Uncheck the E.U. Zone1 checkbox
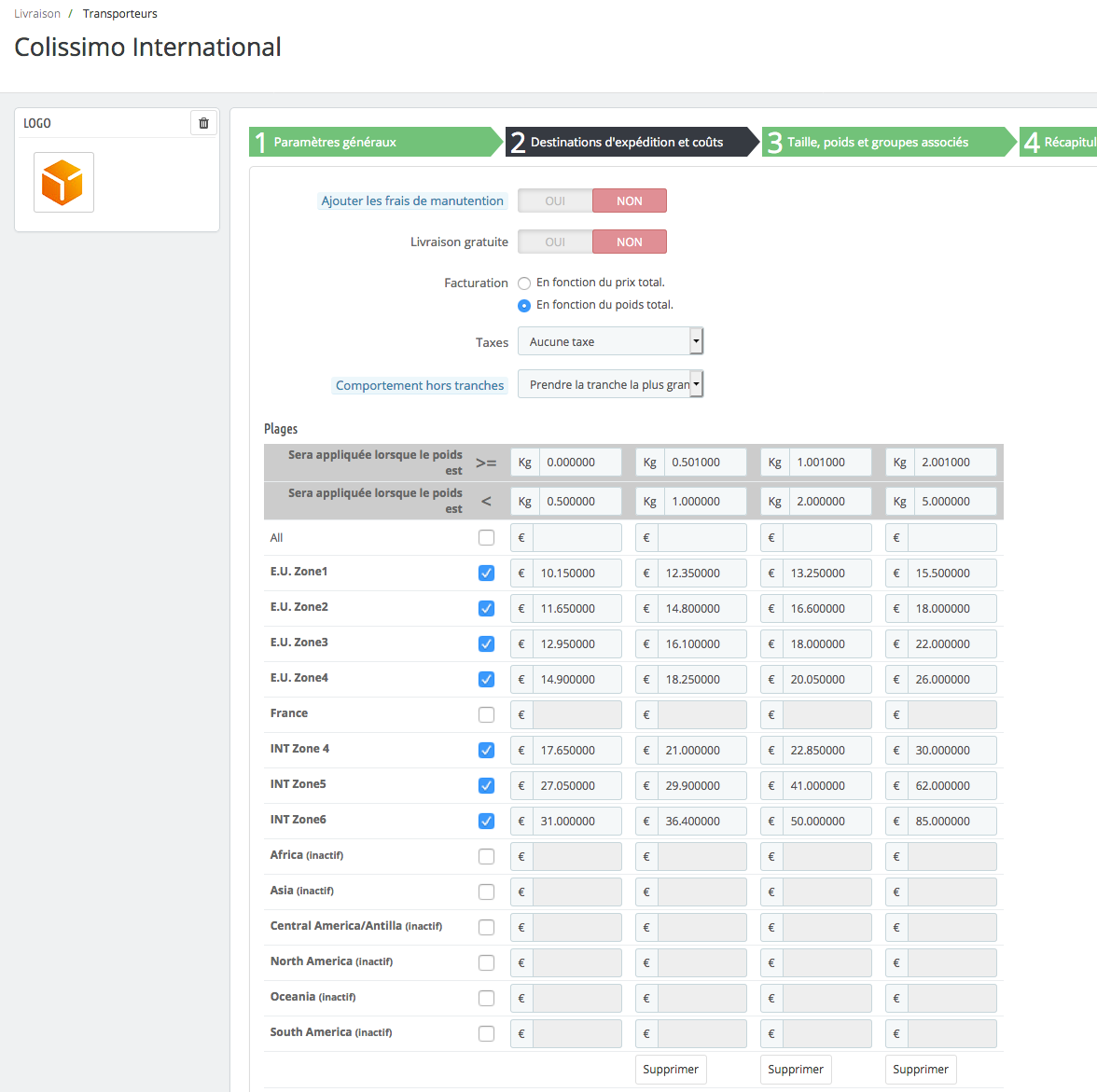The width and height of the screenshot is (1097, 1092). click(486, 573)
